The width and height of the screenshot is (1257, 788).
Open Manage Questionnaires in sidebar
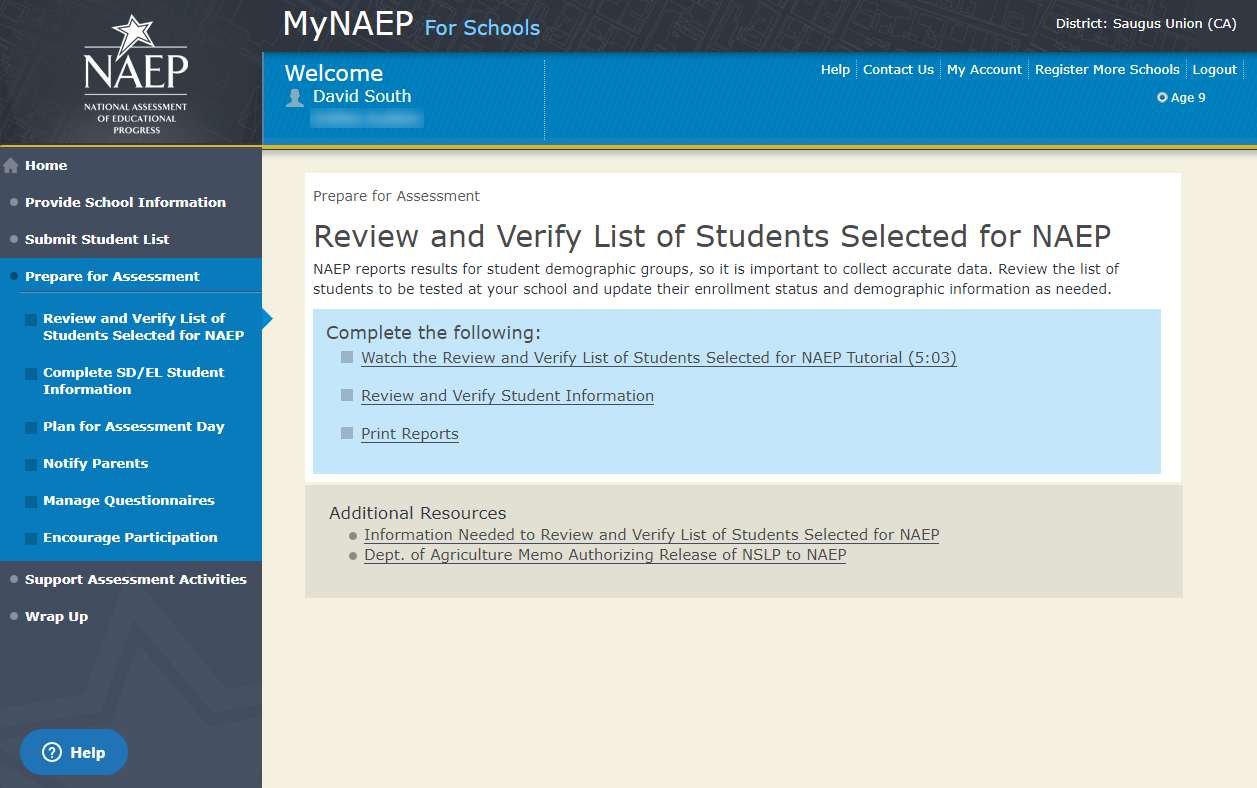[x=128, y=500]
